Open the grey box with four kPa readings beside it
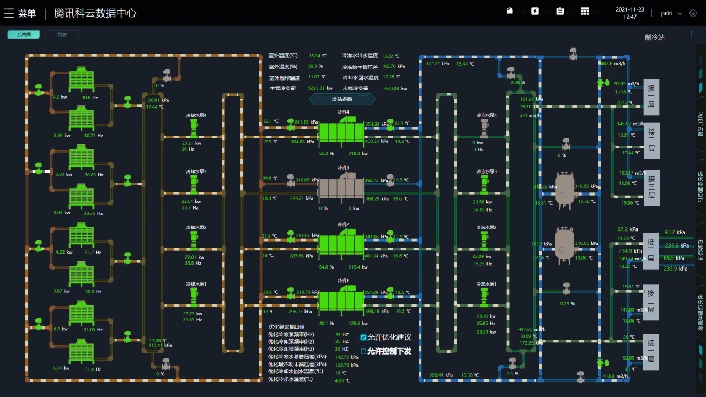The height and width of the screenshot is (397, 706). point(651,252)
